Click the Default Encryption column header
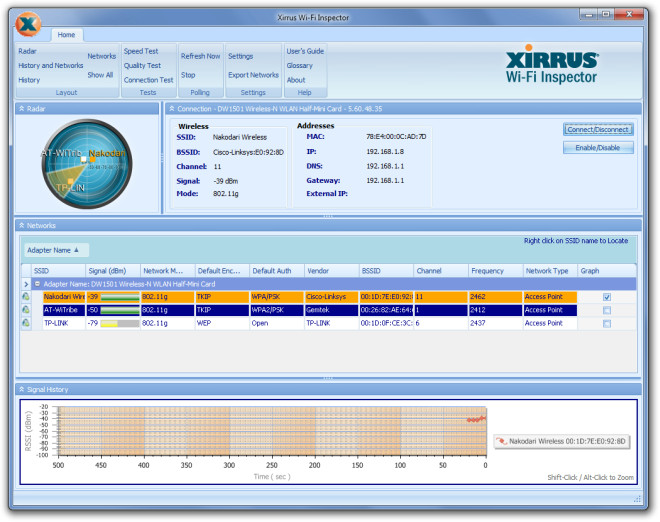Viewport: 660px width, 522px height. tap(222, 271)
